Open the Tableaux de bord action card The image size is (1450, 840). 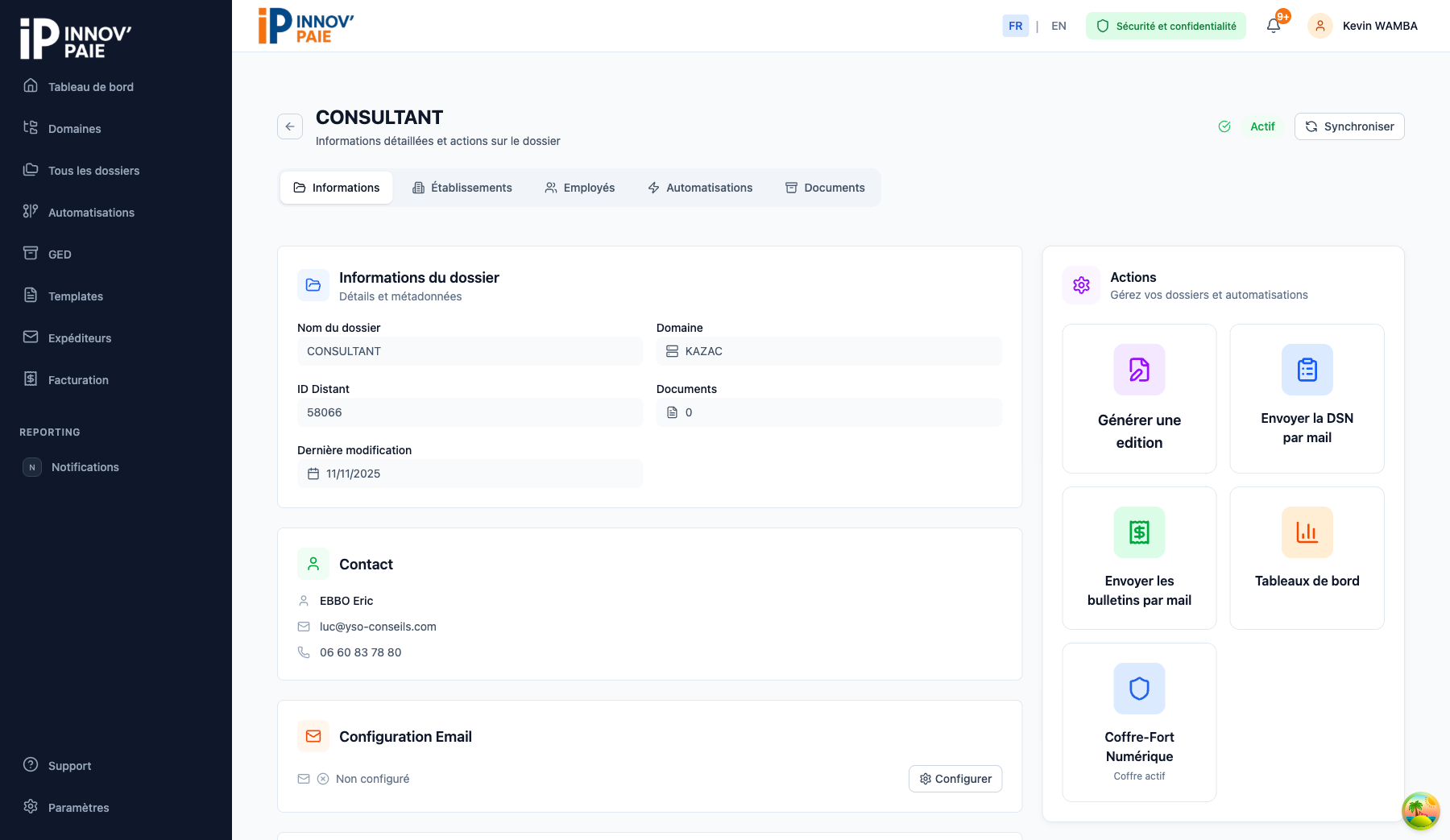tap(1307, 558)
